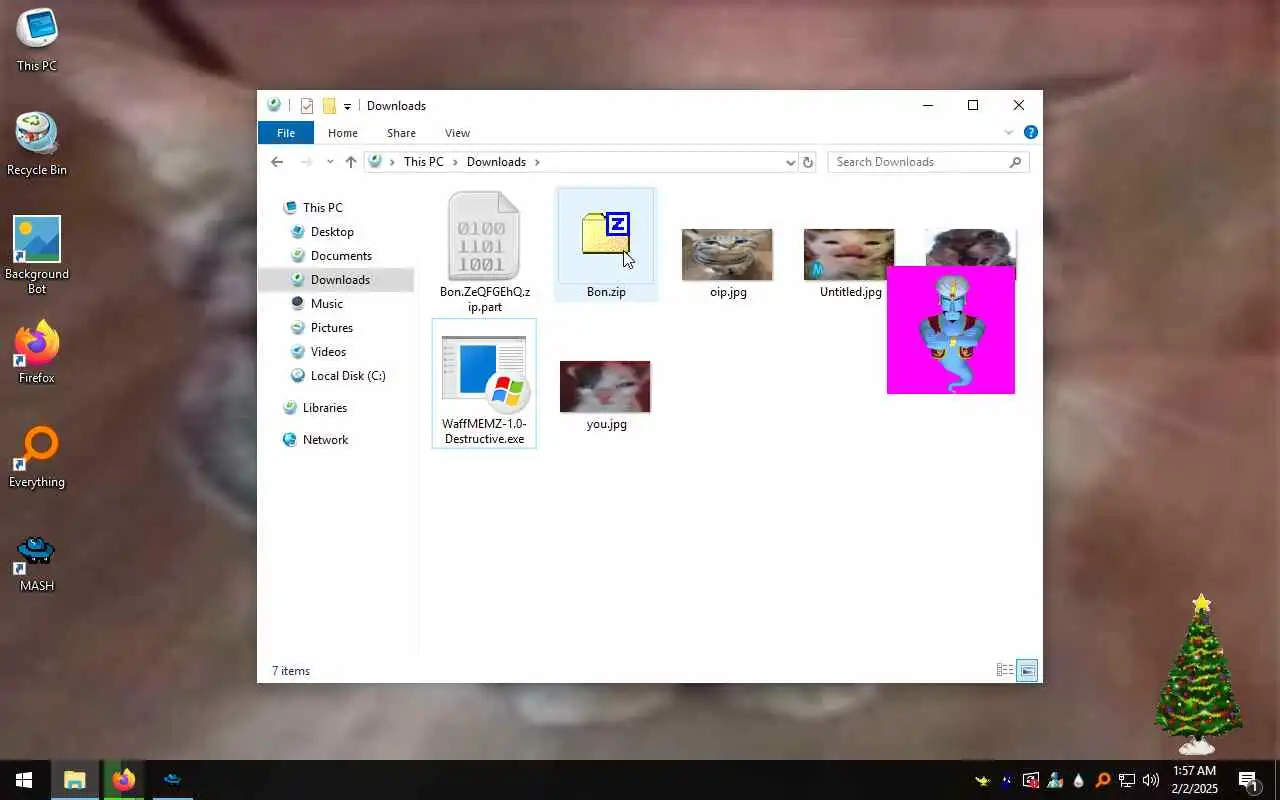
Task: Click the water drop tray icon
Action: 1078,780
